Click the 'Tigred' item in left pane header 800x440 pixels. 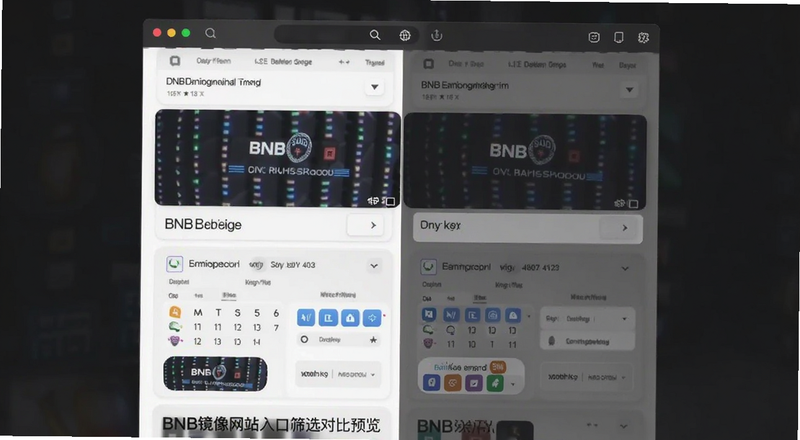[374, 63]
